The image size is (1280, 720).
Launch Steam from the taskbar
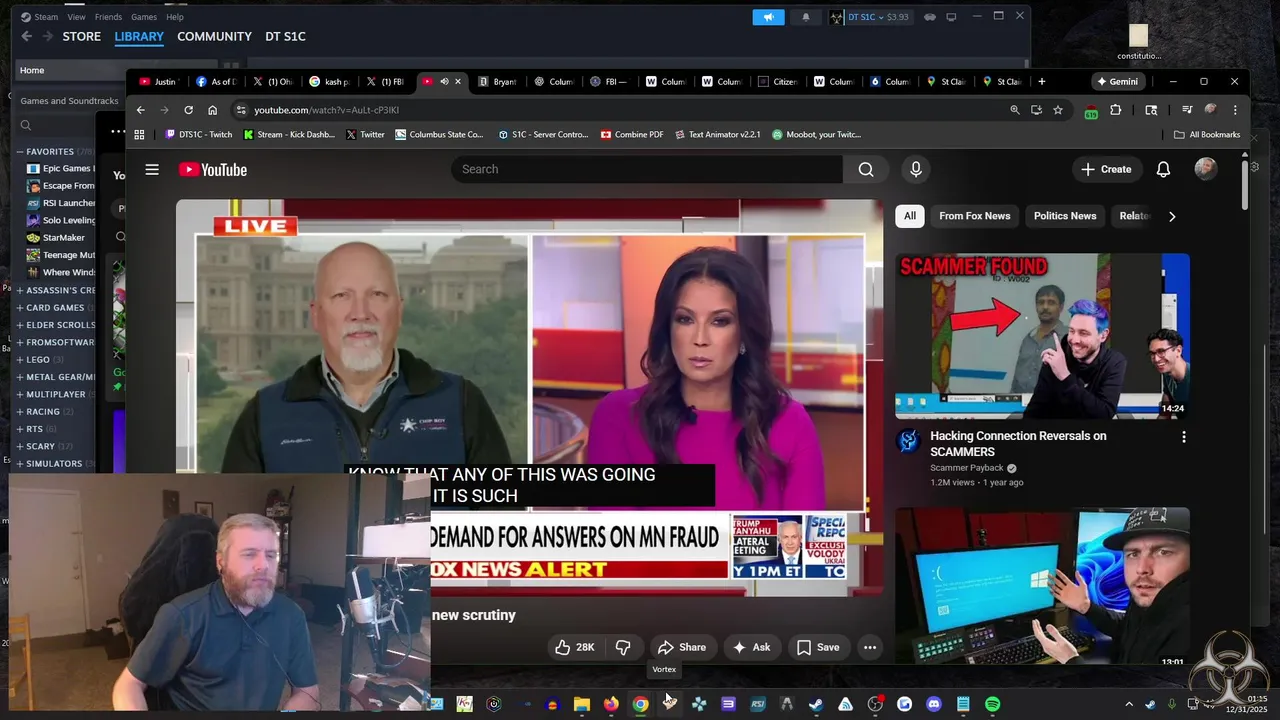816,704
